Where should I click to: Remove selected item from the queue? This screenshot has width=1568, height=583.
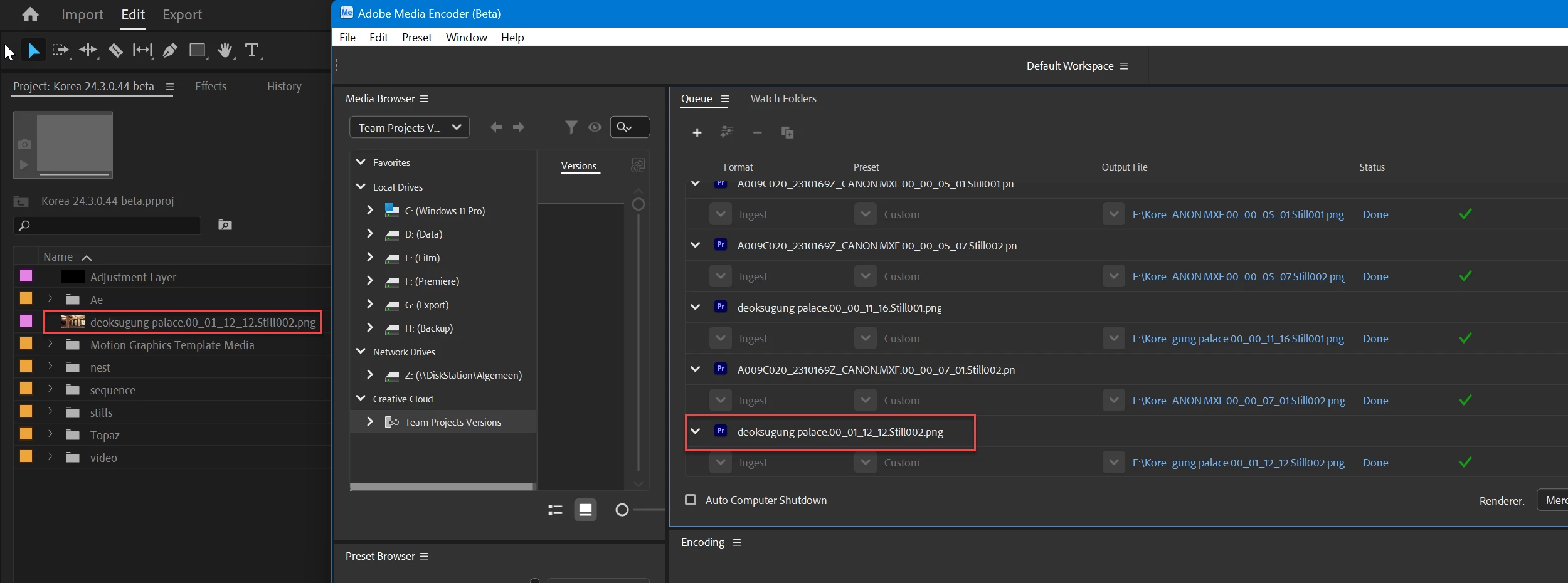[x=756, y=133]
